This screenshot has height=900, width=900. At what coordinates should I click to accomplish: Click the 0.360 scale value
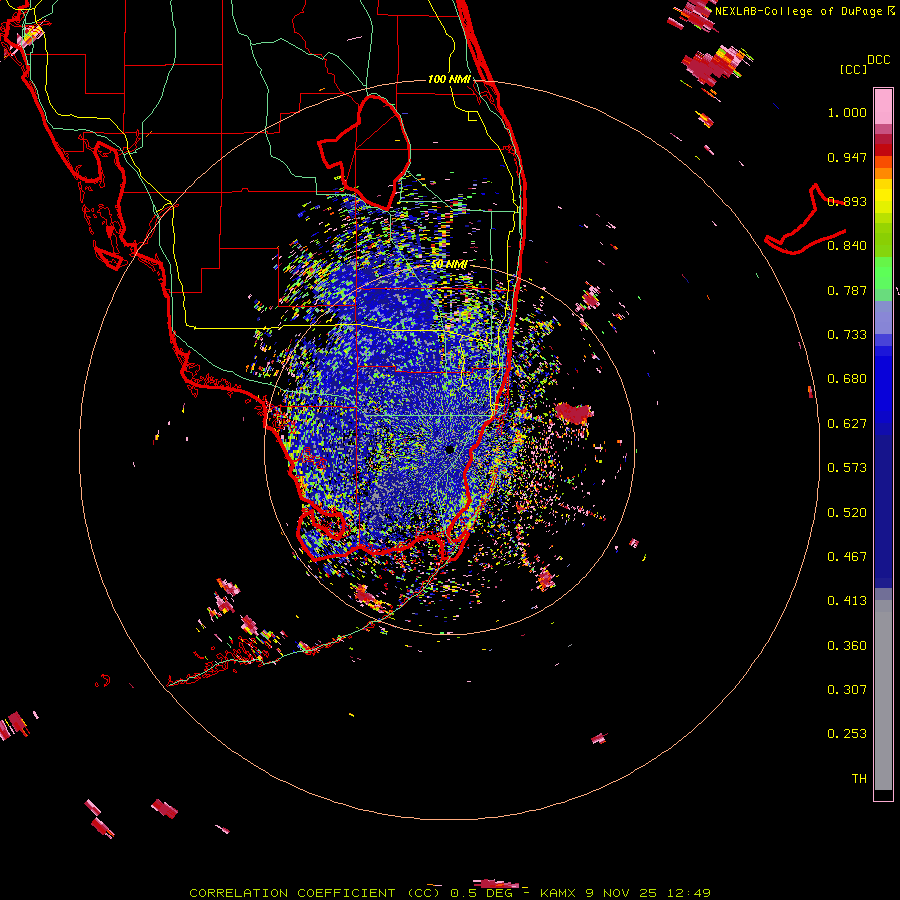[x=847, y=646]
